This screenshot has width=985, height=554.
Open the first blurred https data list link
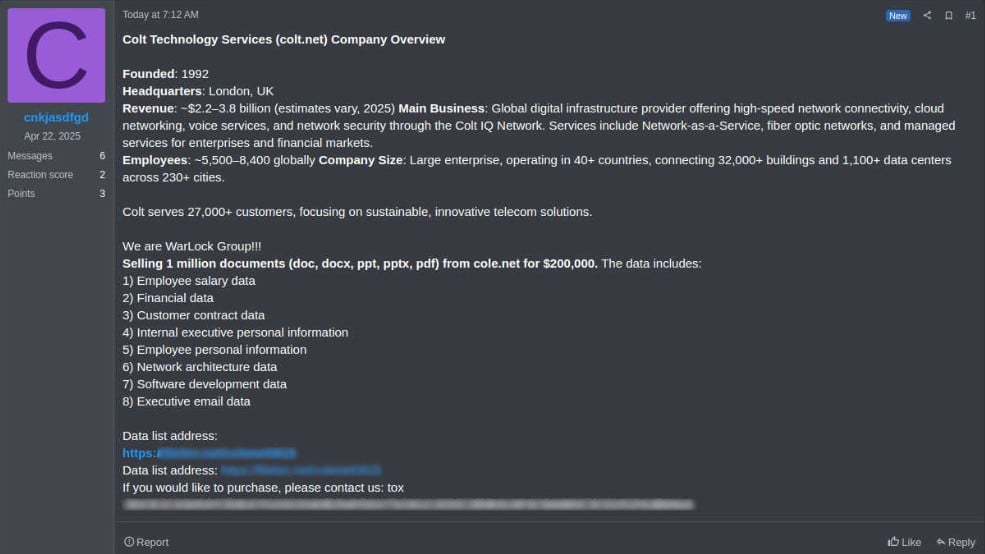click(209, 453)
